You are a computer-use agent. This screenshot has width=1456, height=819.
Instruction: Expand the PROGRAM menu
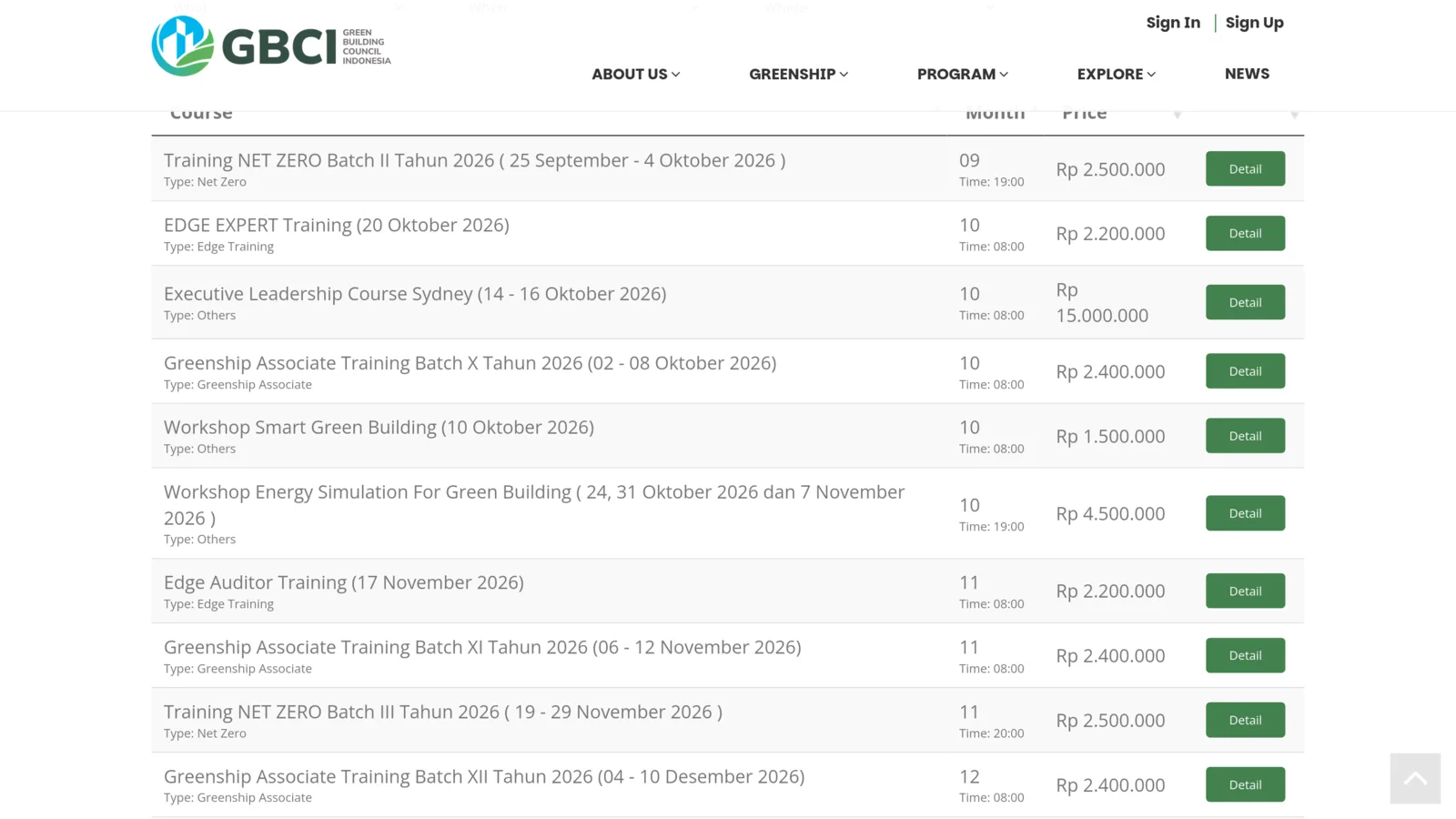(962, 74)
